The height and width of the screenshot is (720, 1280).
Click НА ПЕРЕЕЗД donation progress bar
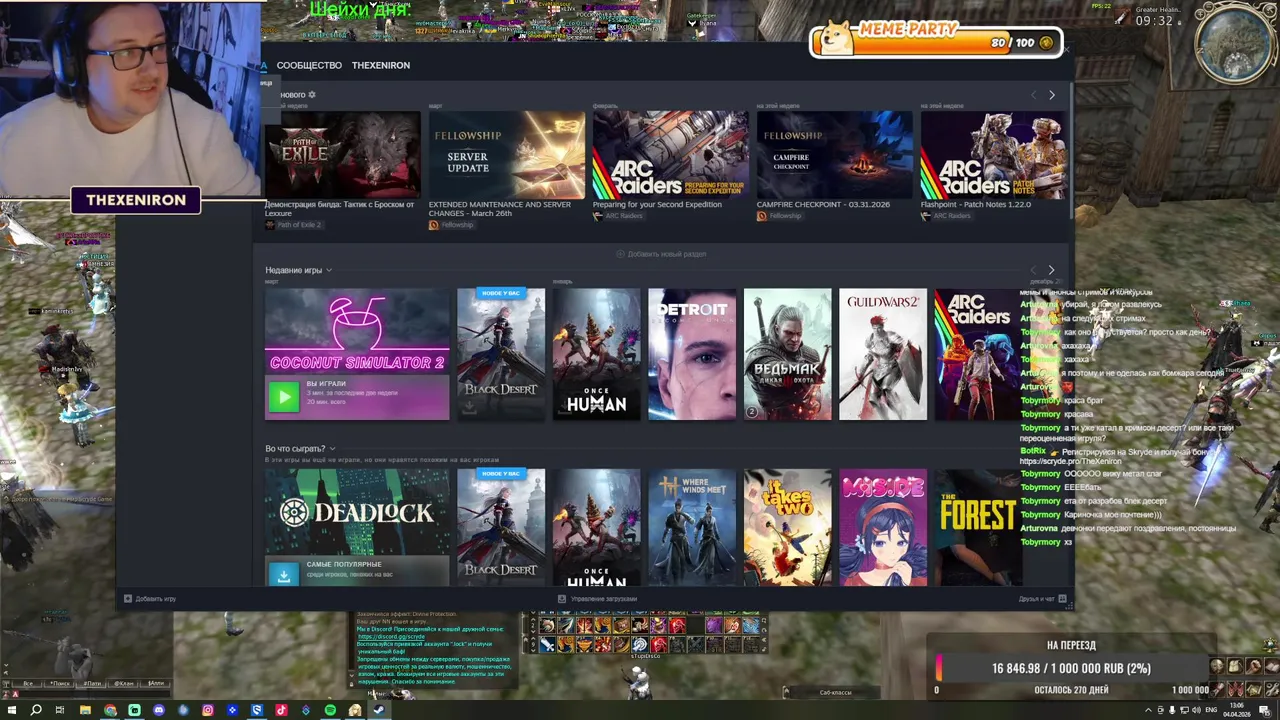(x=1071, y=668)
